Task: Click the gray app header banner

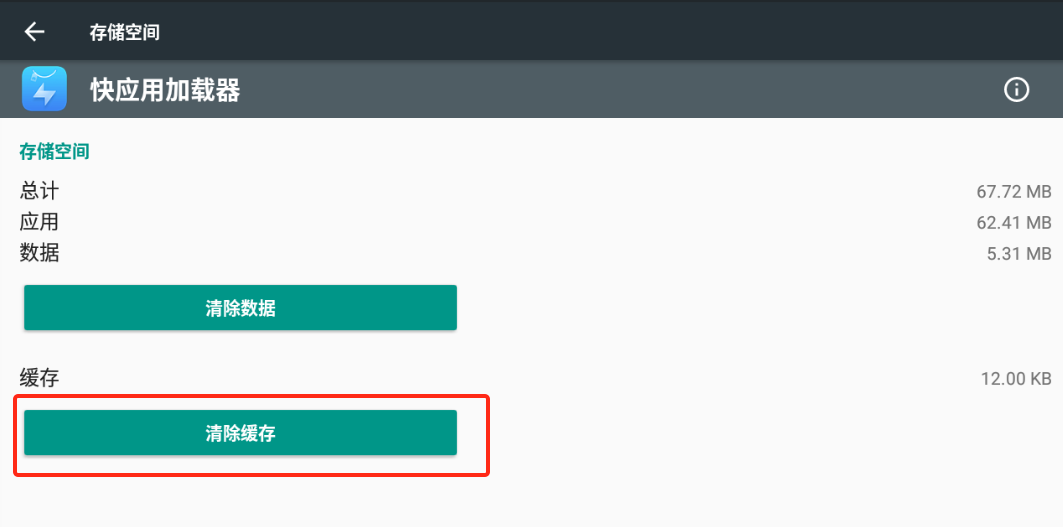Action: (600, 90)
